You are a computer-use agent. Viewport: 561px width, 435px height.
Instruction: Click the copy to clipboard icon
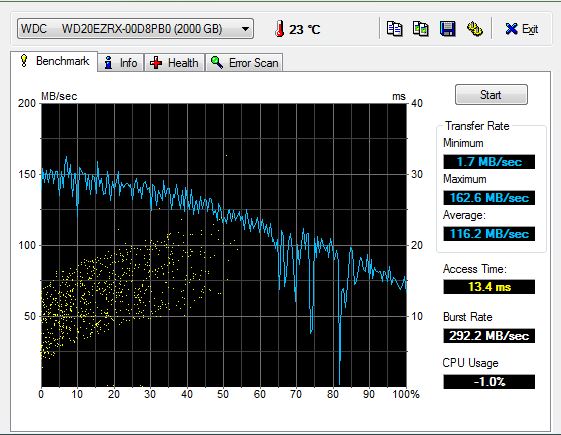pos(394,29)
